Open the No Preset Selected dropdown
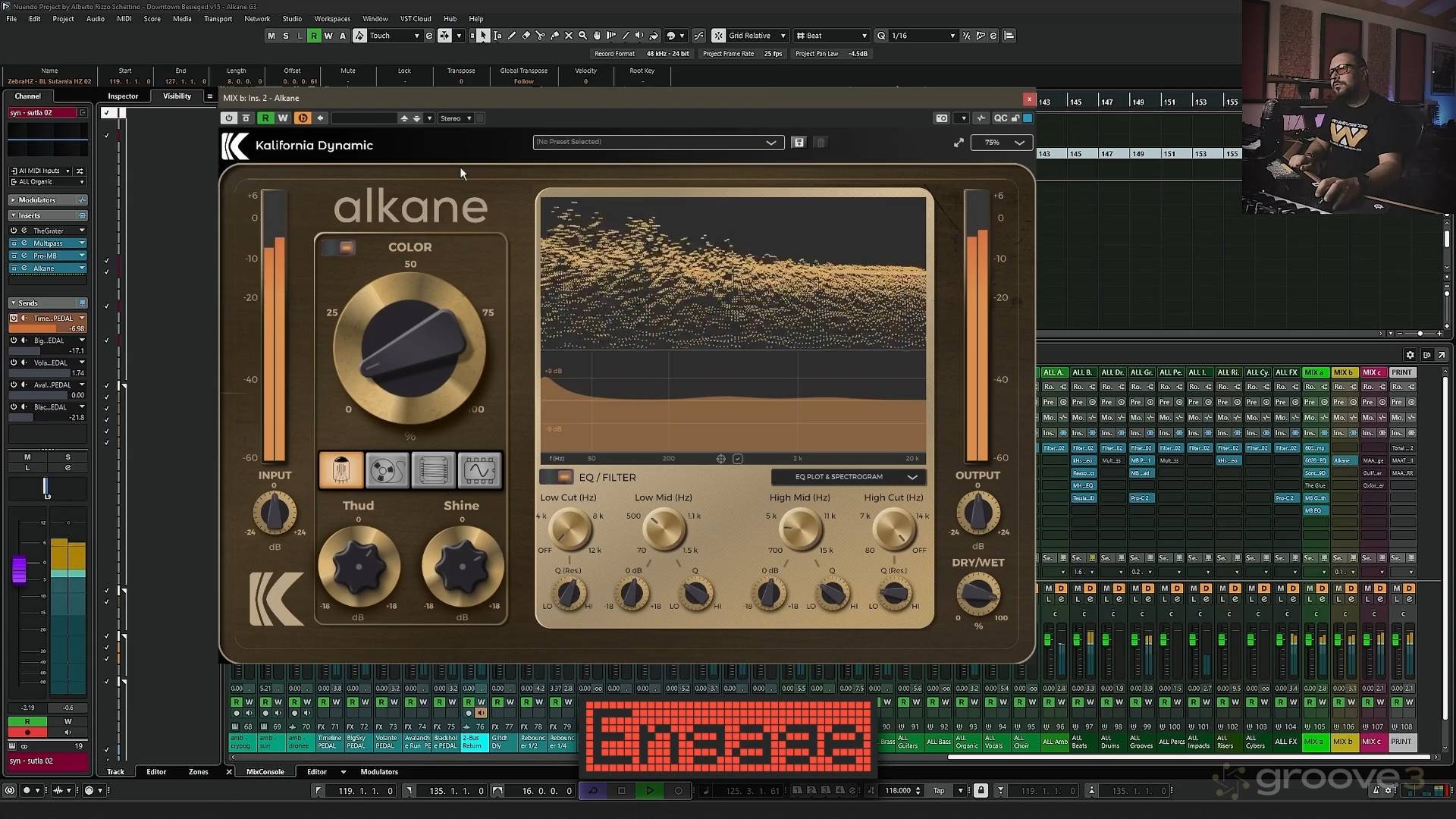Viewport: 1456px width, 819px height. point(657,143)
